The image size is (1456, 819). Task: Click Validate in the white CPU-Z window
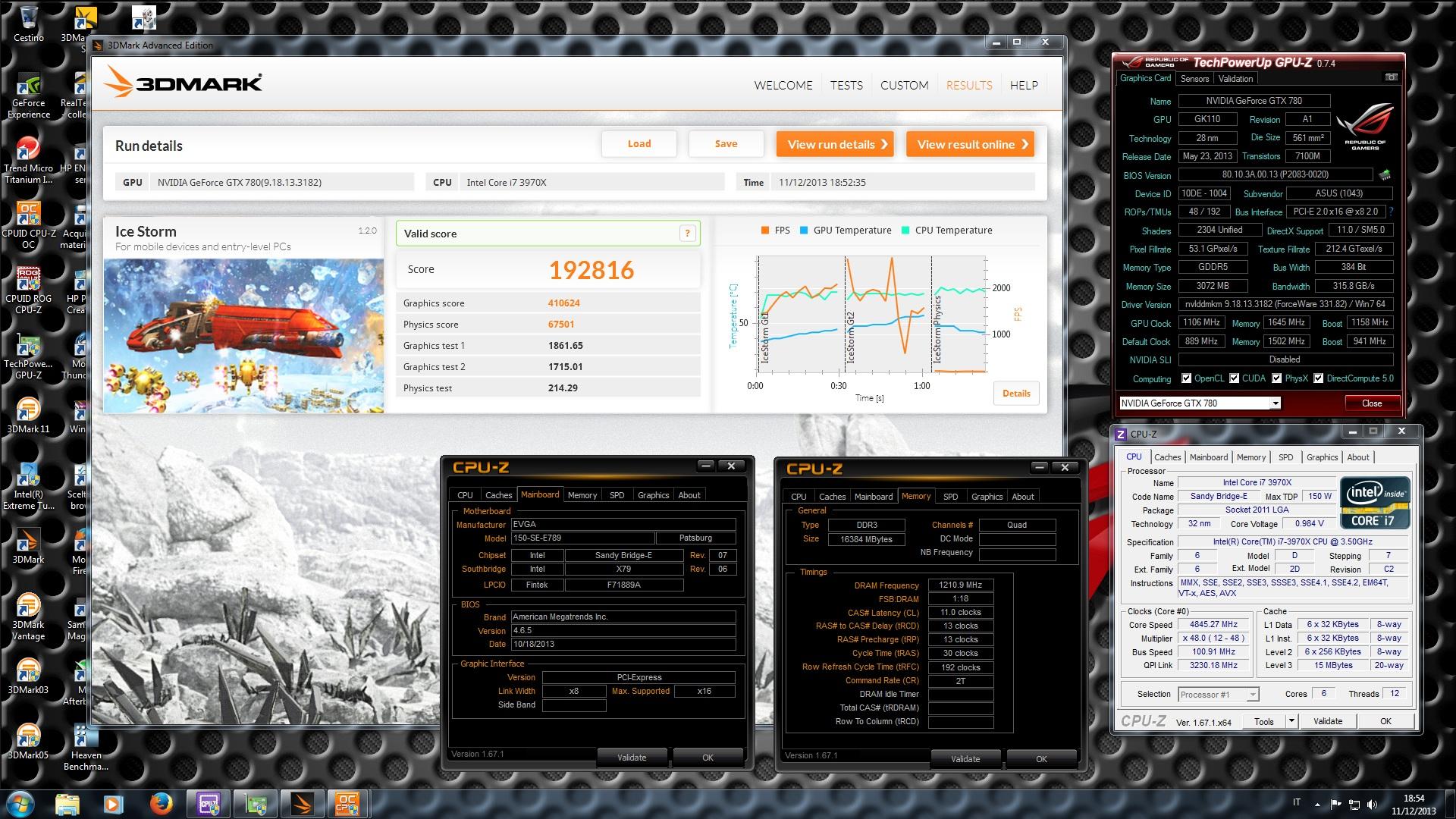pyautogui.click(x=1327, y=721)
